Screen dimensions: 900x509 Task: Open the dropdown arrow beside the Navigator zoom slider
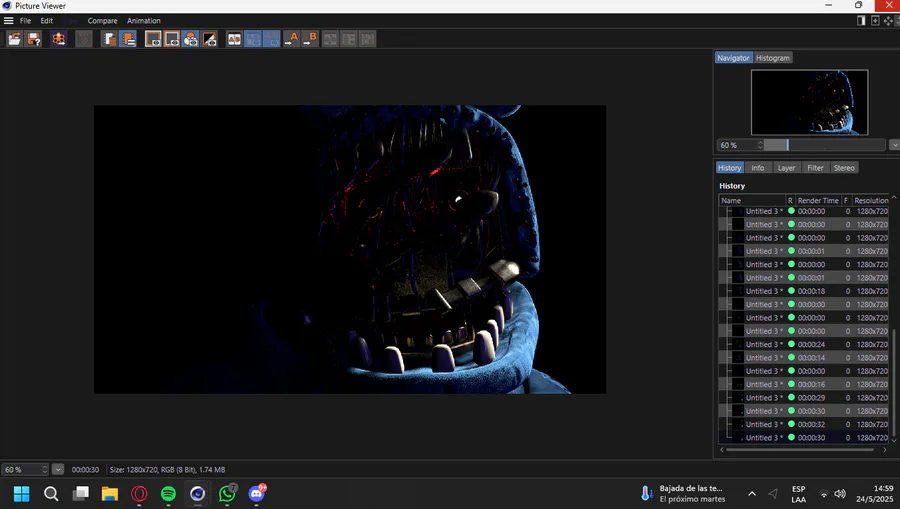coord(894,145)
